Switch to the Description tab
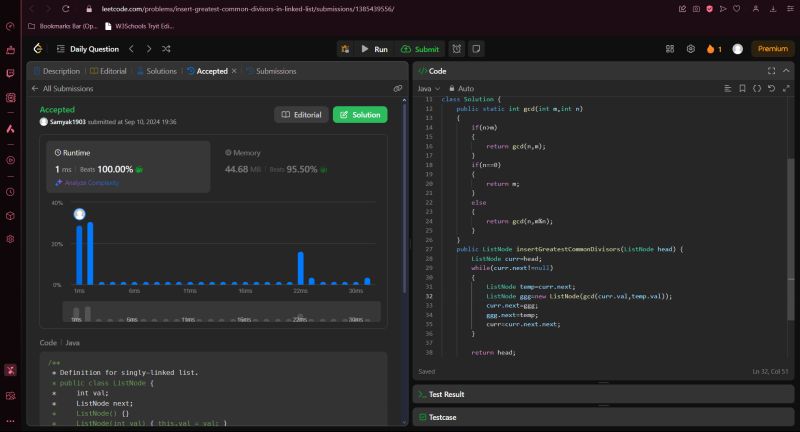 click(57, 71)
